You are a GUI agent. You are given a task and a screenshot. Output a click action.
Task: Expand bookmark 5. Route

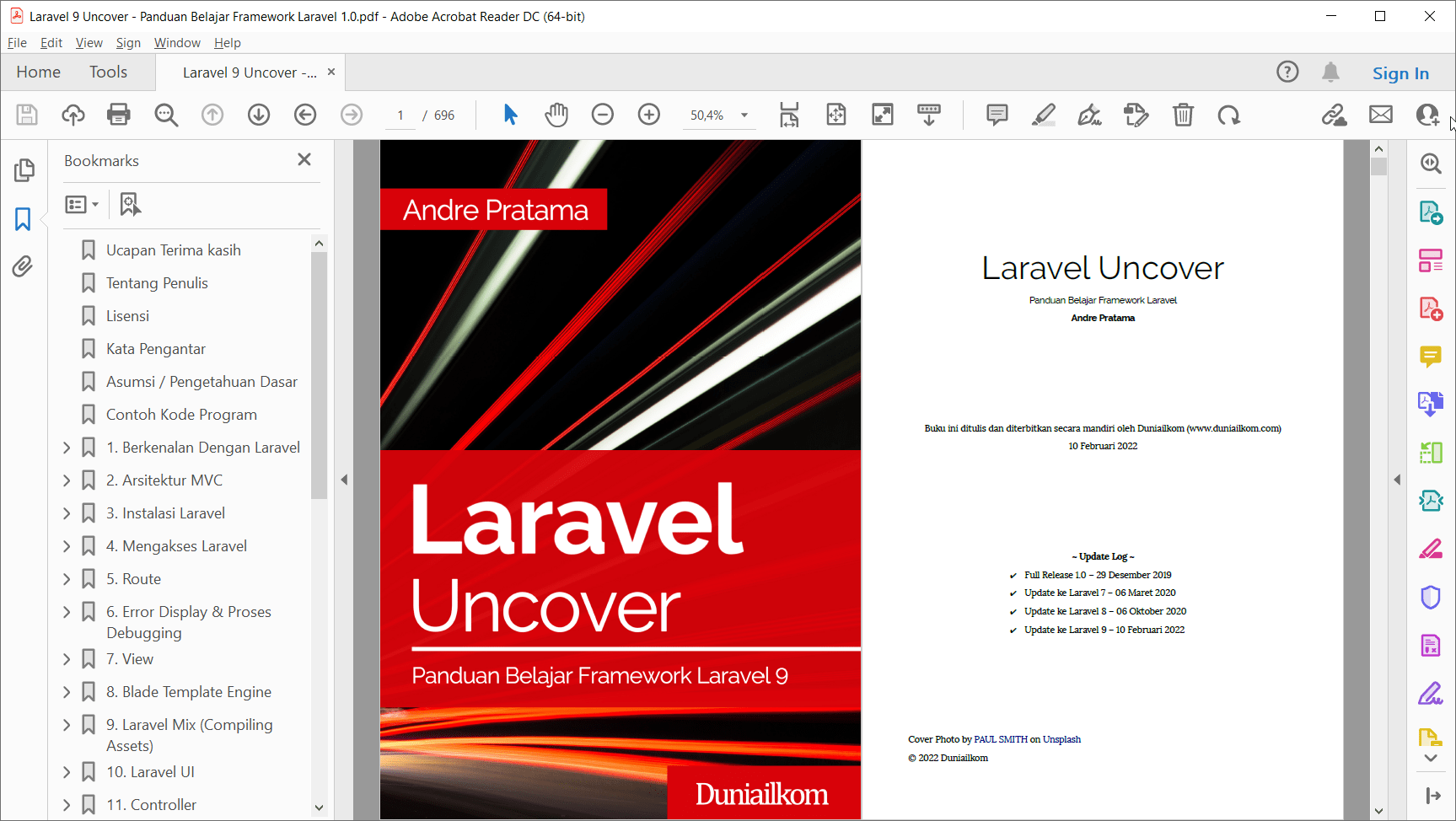point(67,579)
